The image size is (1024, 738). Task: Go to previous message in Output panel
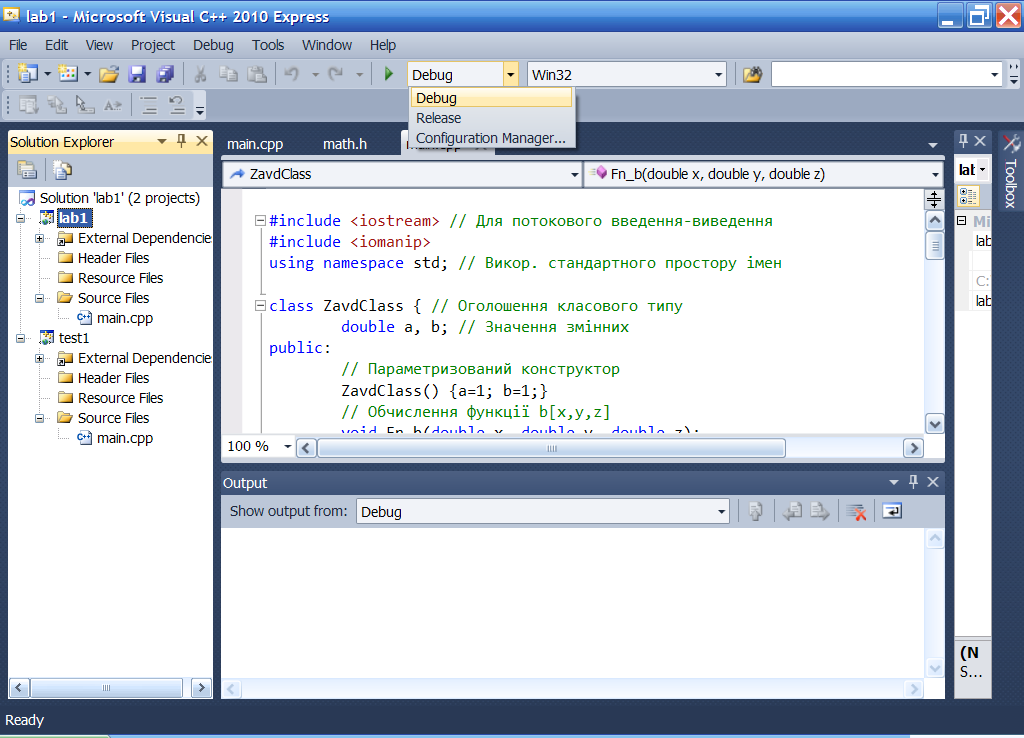coord(793,511)
